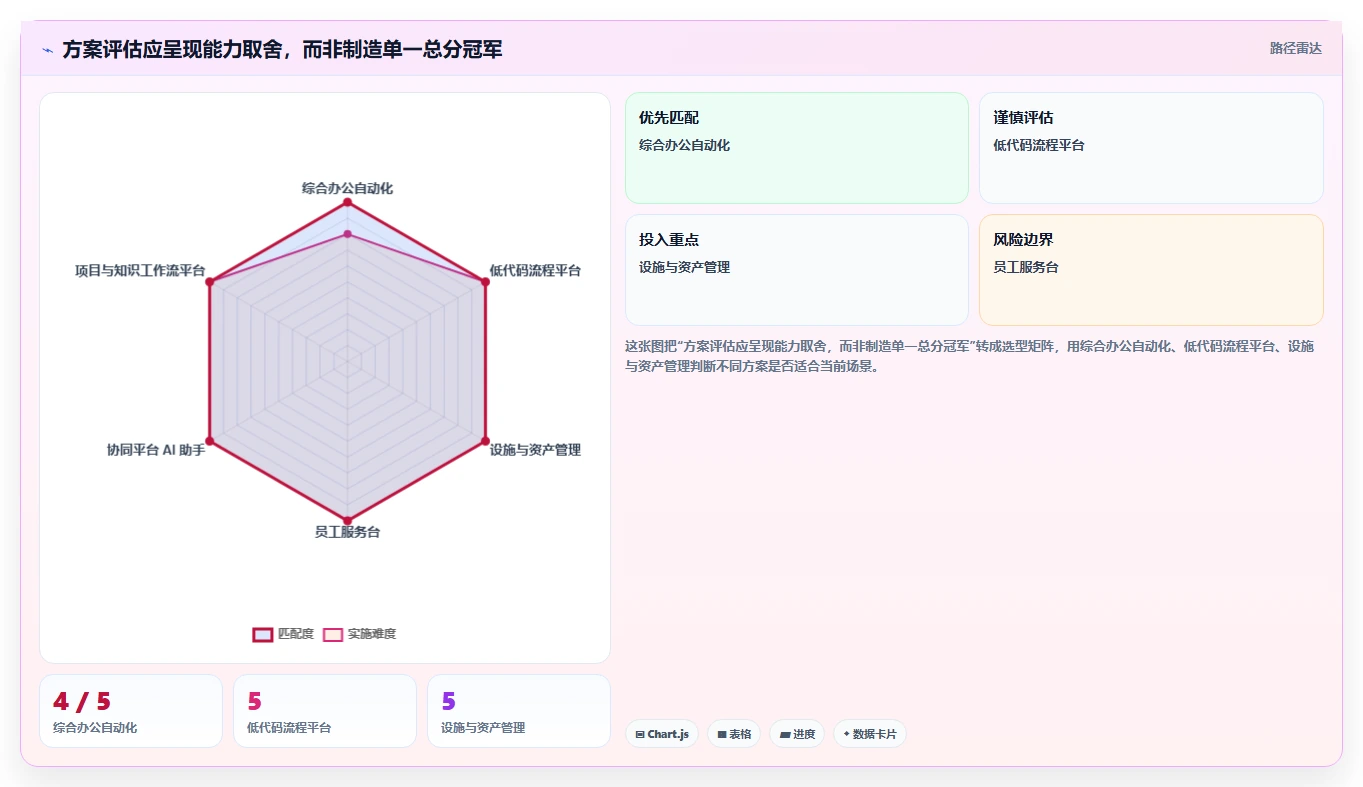Click the radar data point at 协同平台 AI 助手 vertex
The height and width of the screenshot is (787, 1363).
coord(209,441)
